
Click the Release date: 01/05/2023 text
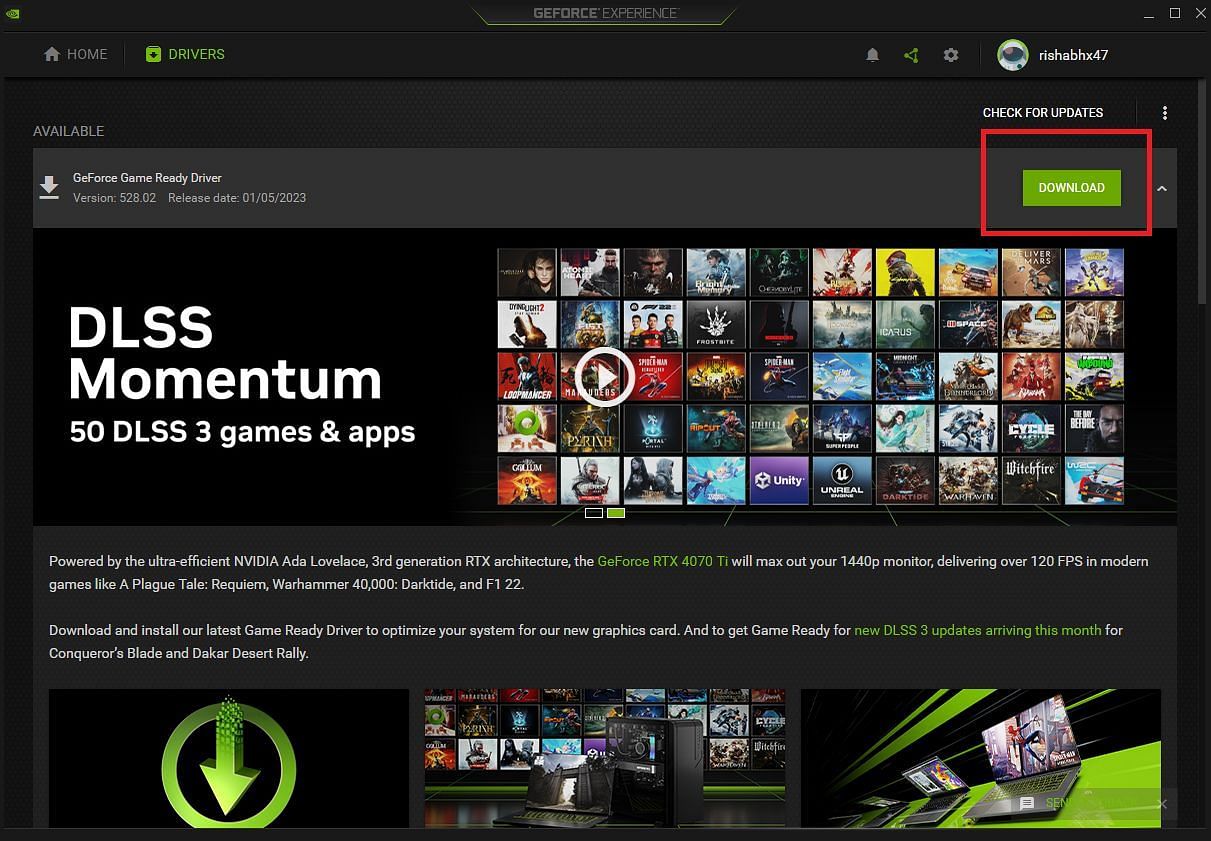pos(237,198)
